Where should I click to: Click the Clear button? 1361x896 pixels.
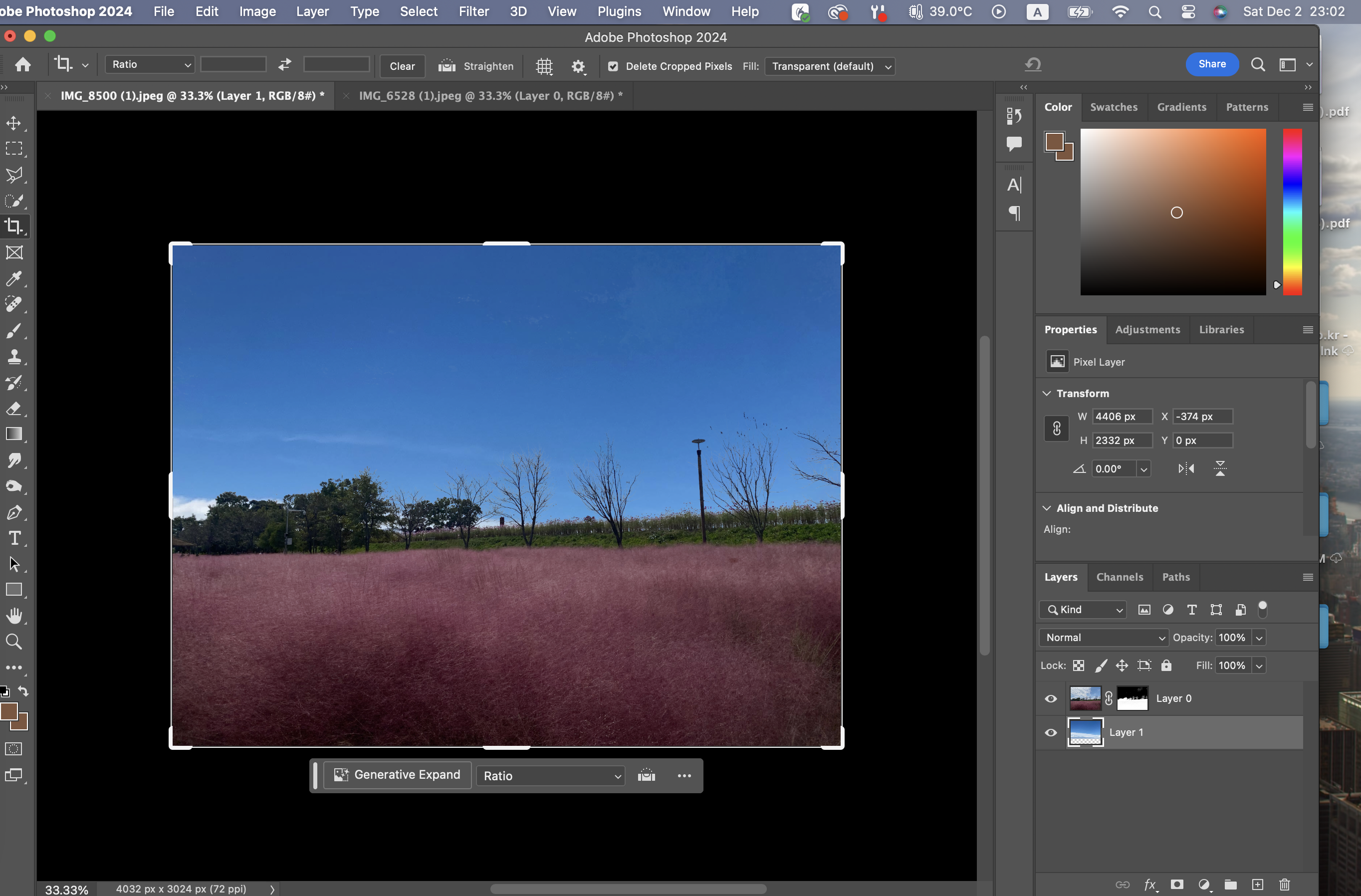pyautogui.click(x=402, y=66)
